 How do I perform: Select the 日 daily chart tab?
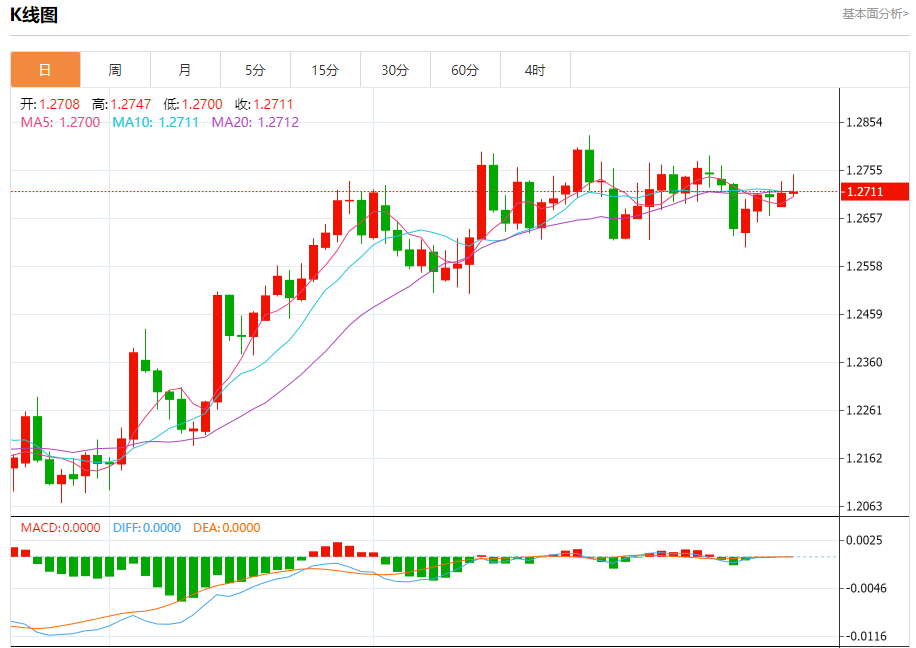tap(46, 70)
